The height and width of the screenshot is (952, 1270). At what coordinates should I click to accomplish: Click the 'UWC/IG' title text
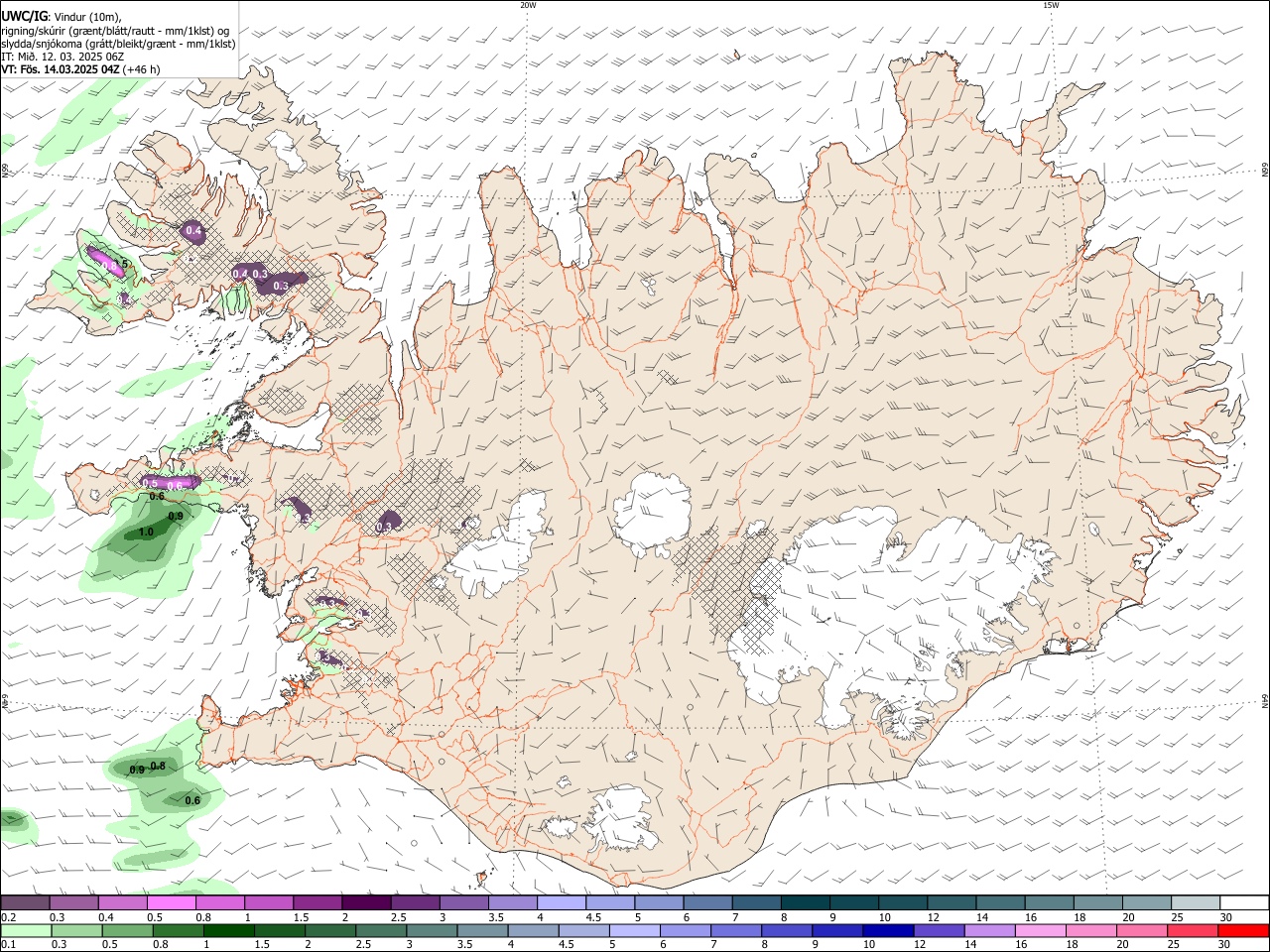pyautogui.click(x=25, y=16)
